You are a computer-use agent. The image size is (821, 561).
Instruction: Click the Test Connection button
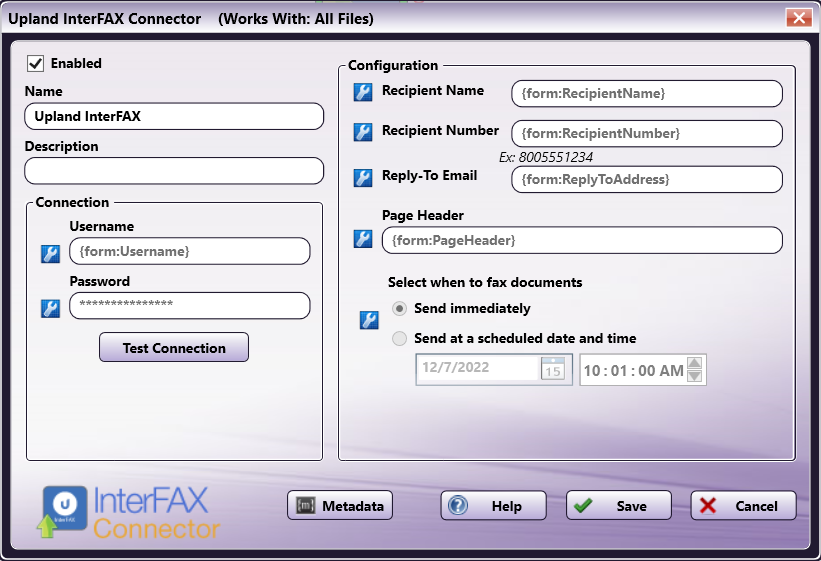pos(174,347)
